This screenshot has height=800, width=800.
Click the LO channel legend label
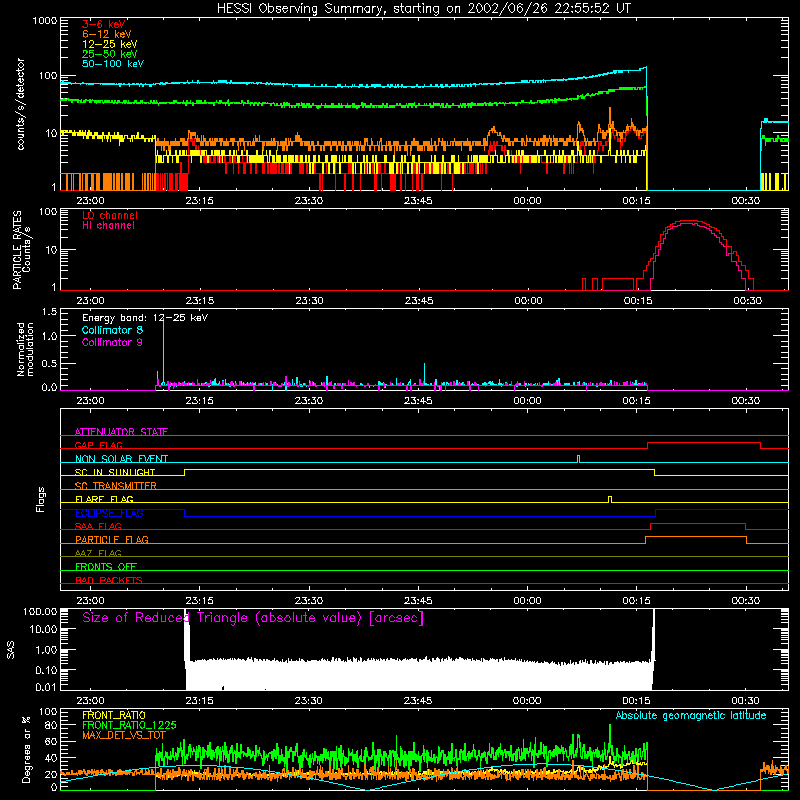pos(110,215)
